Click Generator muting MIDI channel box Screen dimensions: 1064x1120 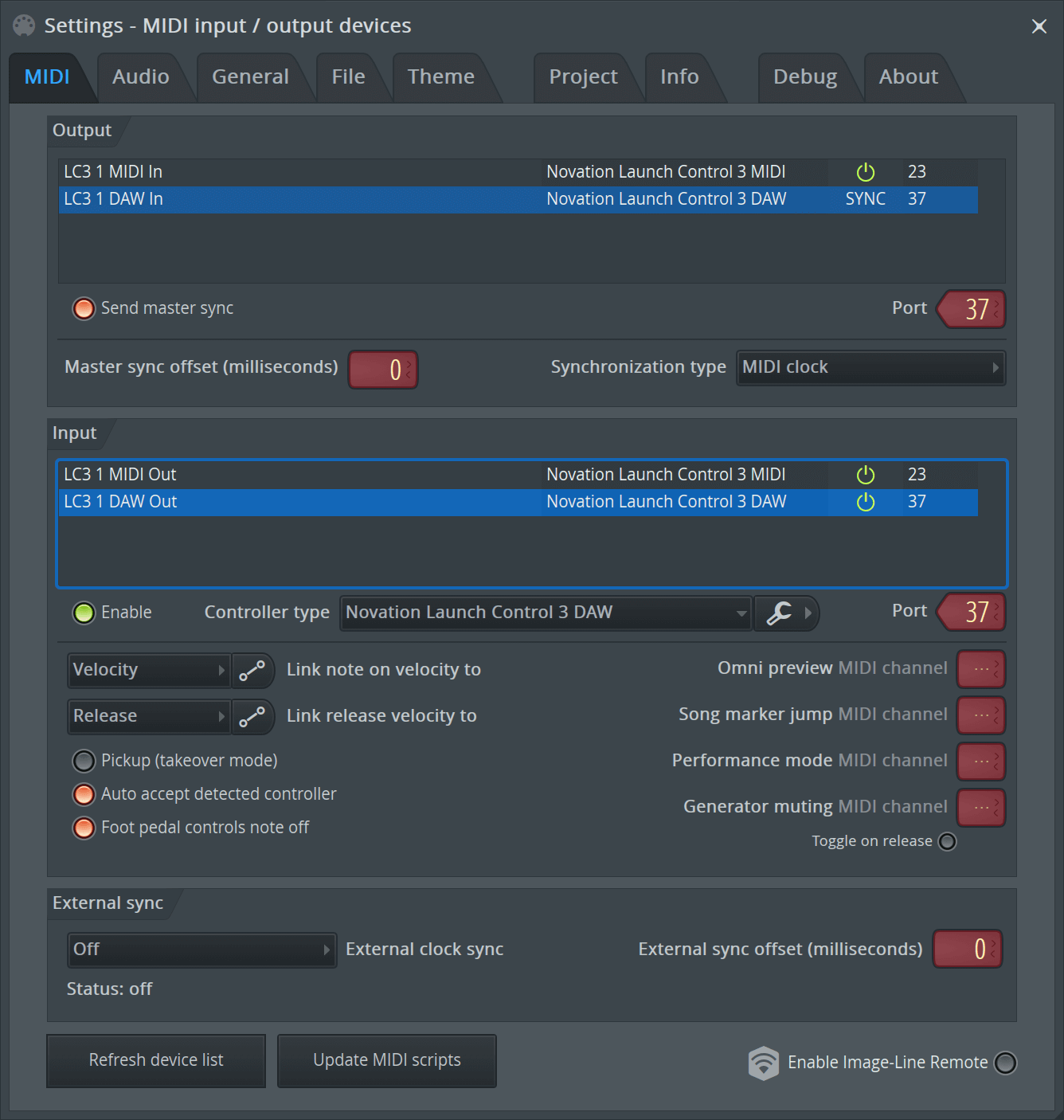tap(981, 808)
